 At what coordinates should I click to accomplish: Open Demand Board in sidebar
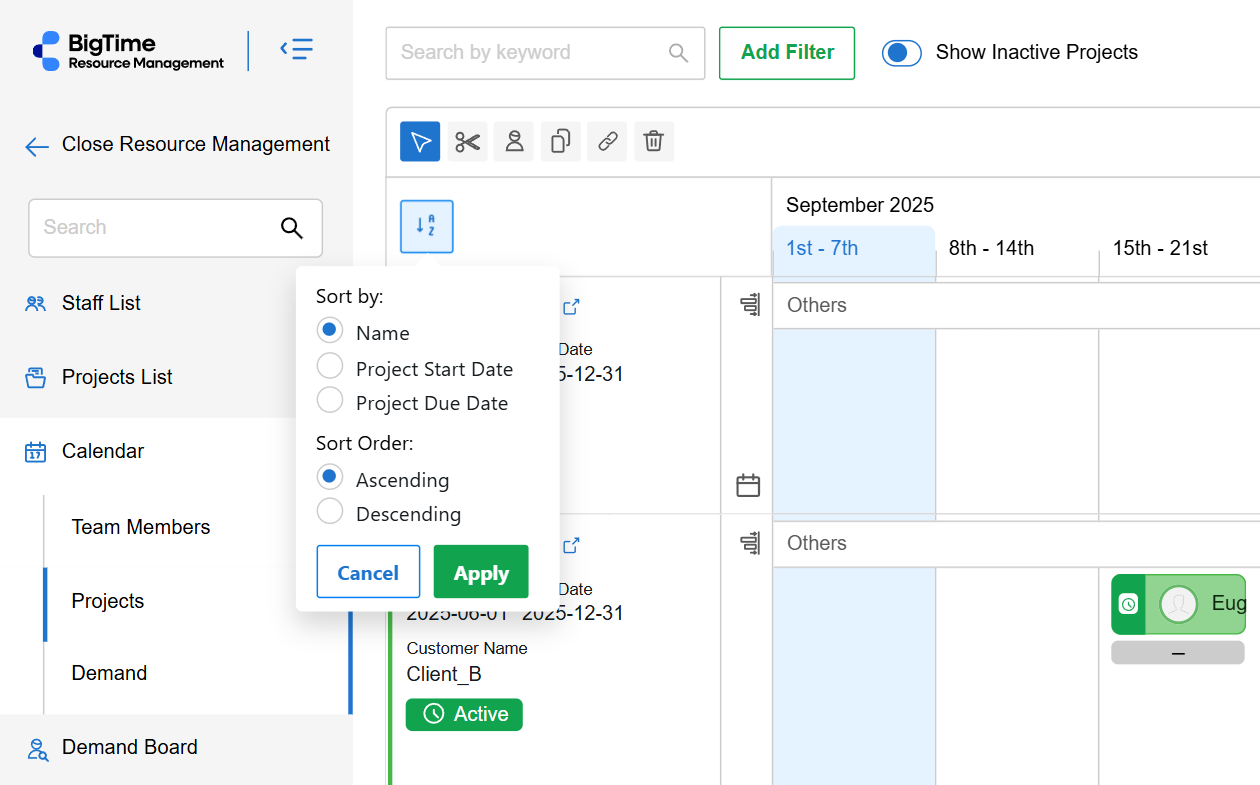pos(129,747)
